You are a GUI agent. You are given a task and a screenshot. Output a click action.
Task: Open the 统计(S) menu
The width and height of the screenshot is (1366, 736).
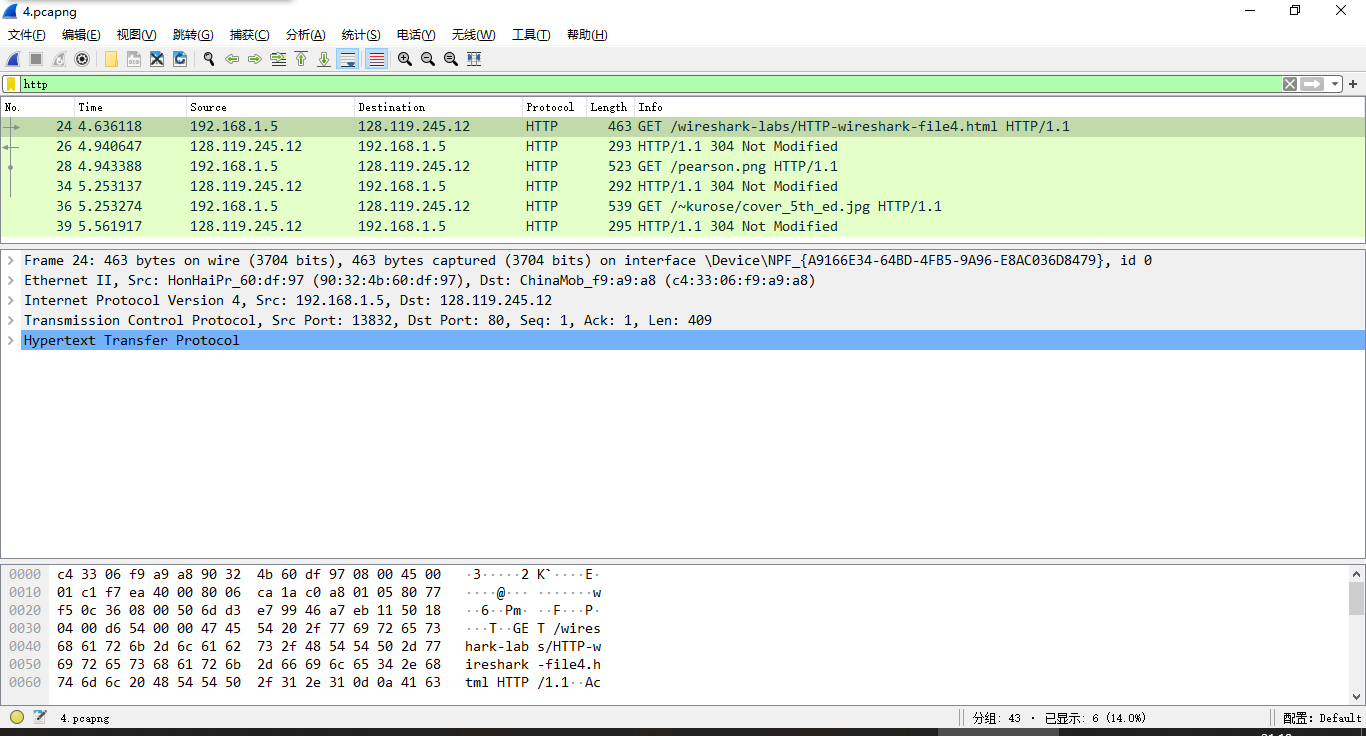[x=360, y=35]
